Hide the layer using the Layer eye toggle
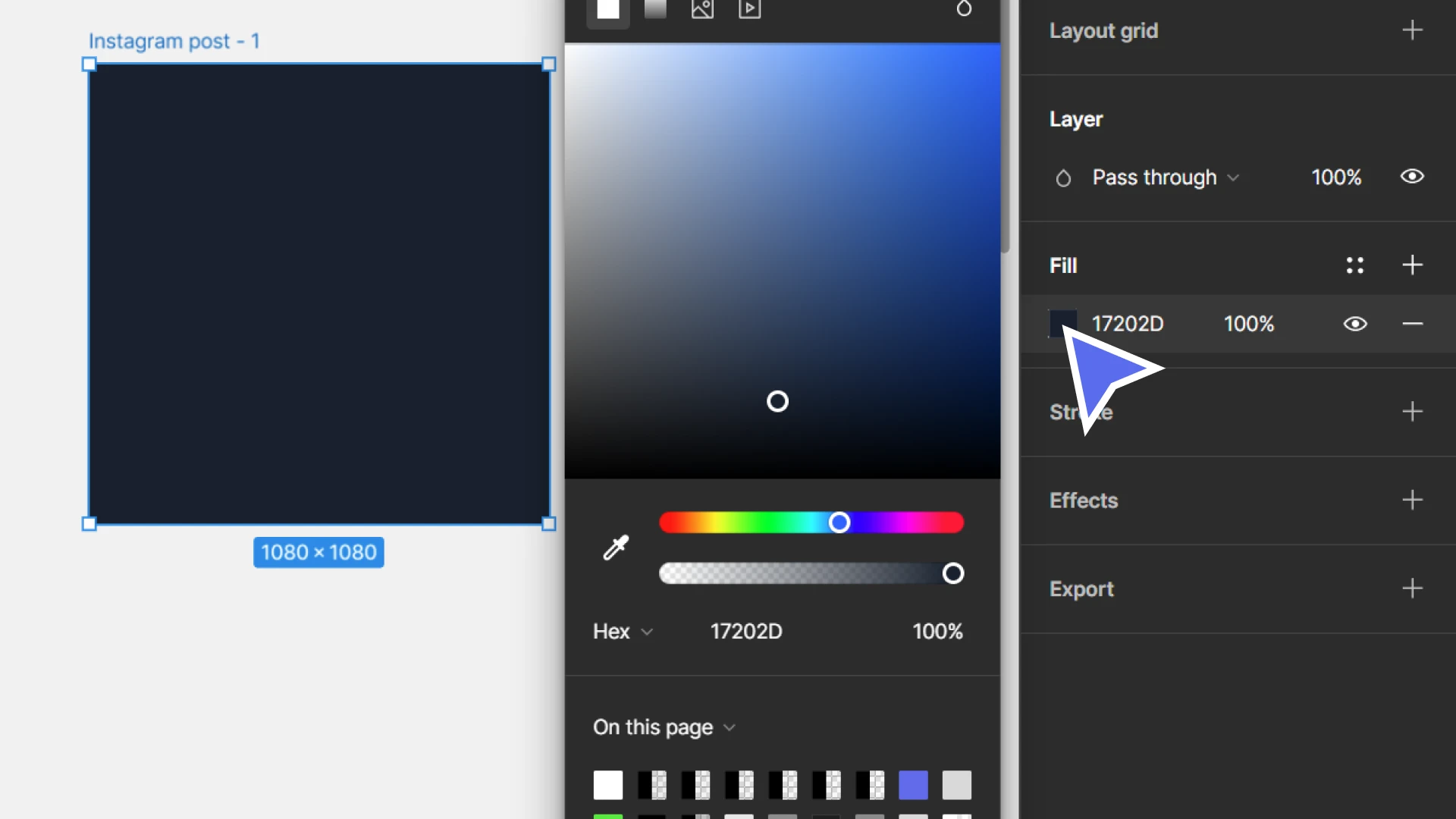 (1412, 177)
